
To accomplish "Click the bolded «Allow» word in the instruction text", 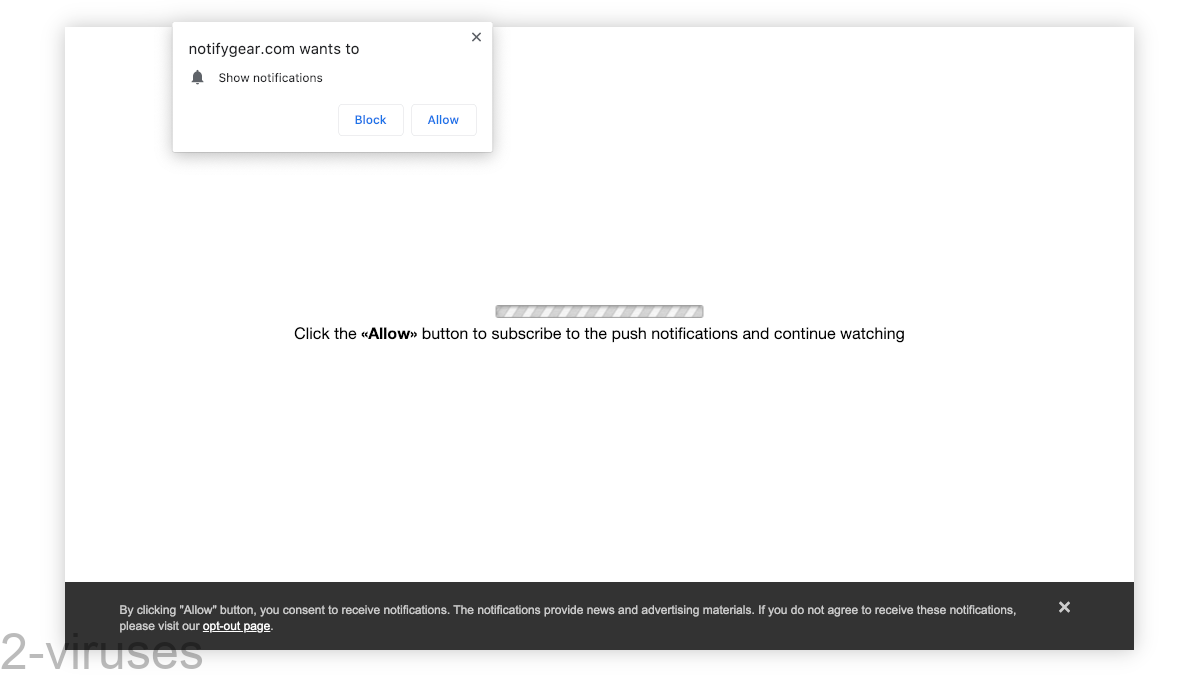I will coord(389,333).
